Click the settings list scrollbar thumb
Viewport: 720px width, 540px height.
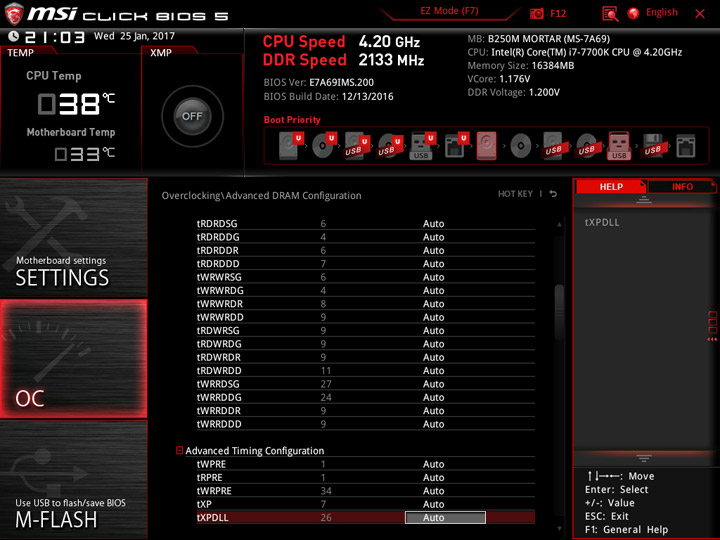(x=559, y=311)
